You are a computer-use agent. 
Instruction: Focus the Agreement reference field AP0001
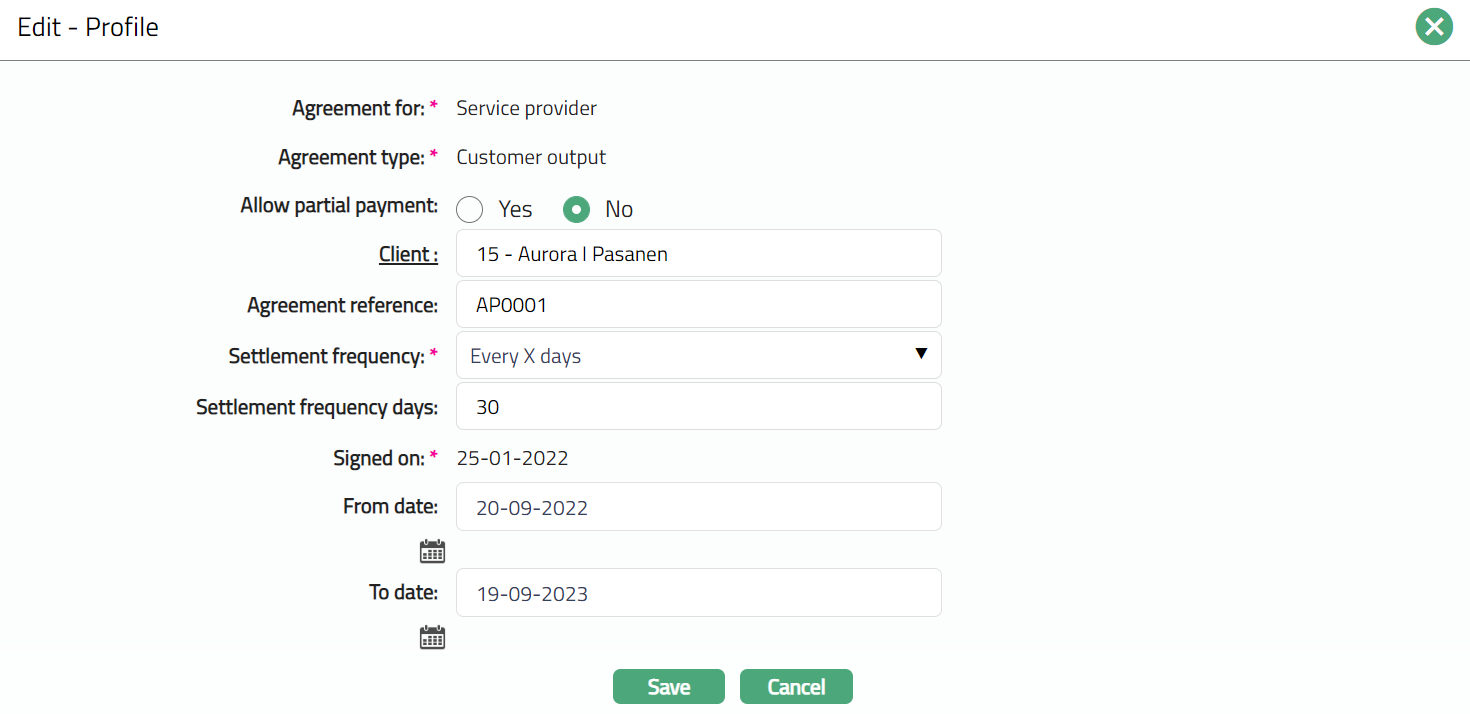[x=698, y=304]
